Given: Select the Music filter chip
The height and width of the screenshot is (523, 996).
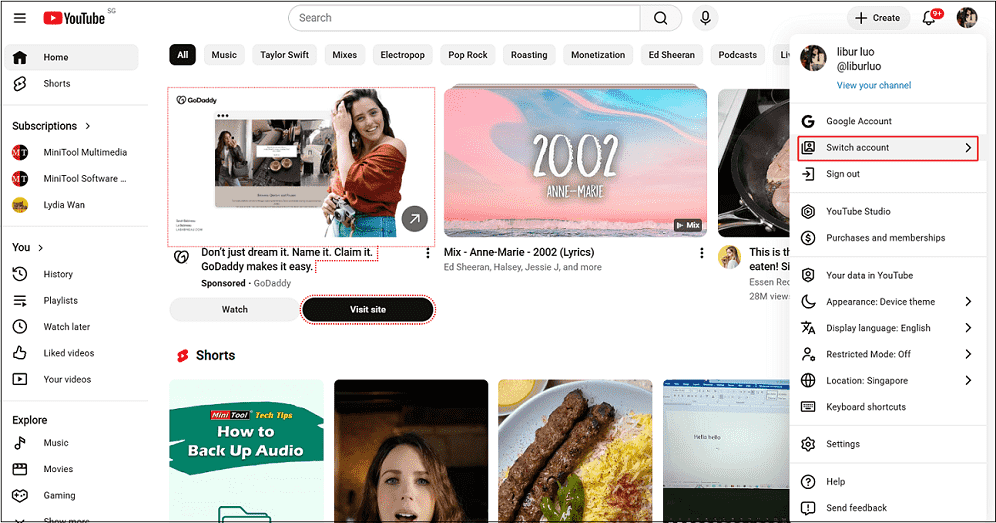Looking at the screenshot, I should pyautogui.click(x=224, y=55).
